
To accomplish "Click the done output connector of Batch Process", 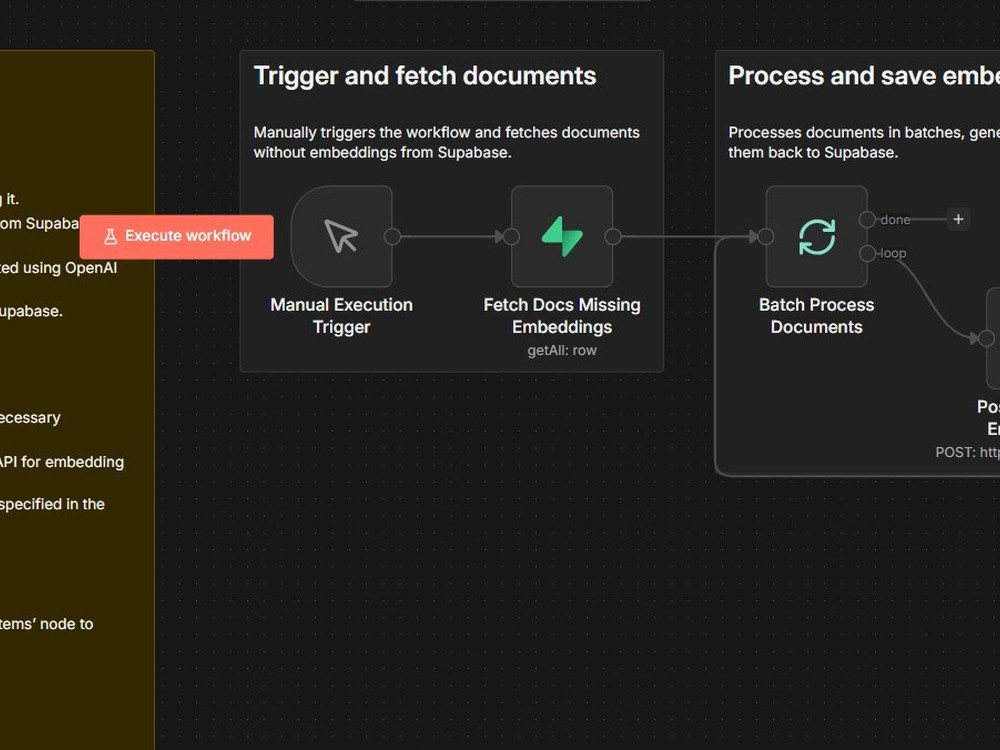I will (x=867, y=219).
